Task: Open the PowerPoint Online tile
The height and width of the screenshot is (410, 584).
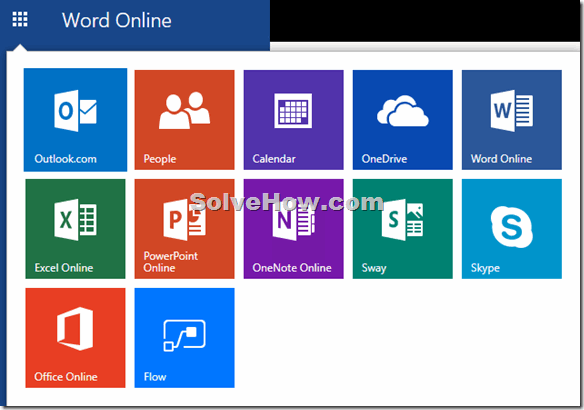Action: [184, 229]
